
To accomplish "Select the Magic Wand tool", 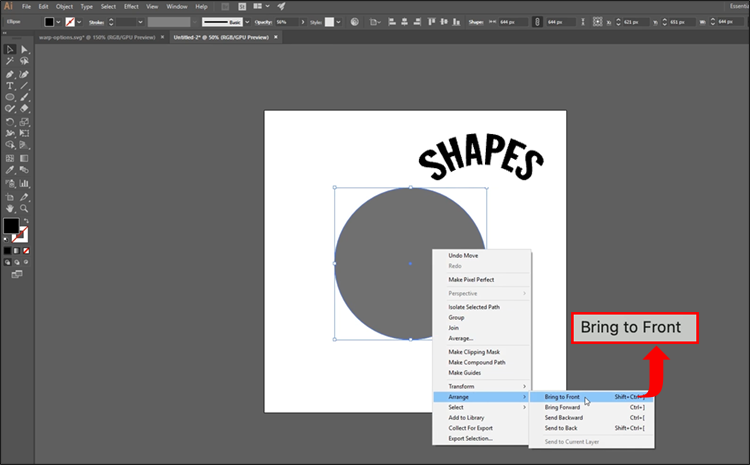I will click(x=9, y=61).
